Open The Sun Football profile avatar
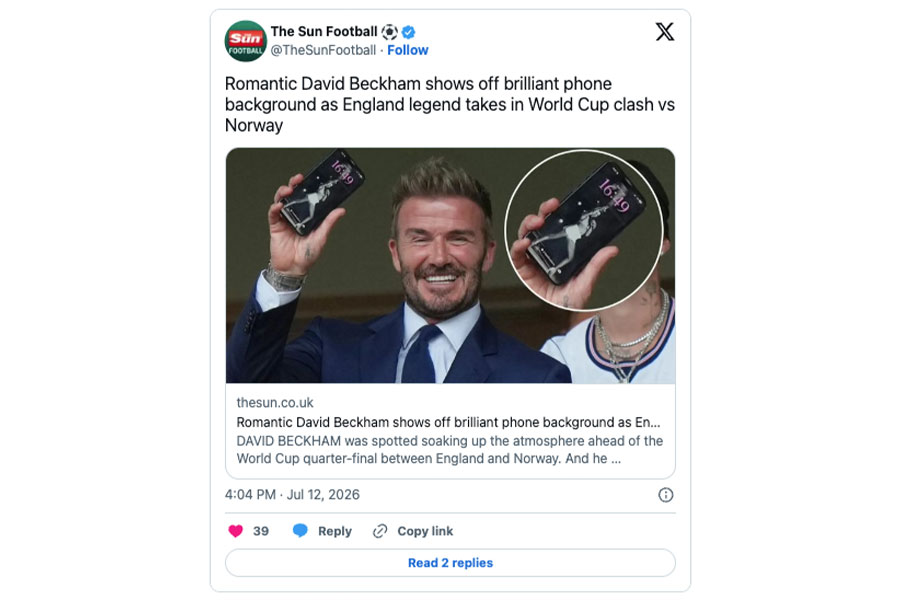Image resolution: width=900 pixels, height=600 pixels. pos(245,41)
